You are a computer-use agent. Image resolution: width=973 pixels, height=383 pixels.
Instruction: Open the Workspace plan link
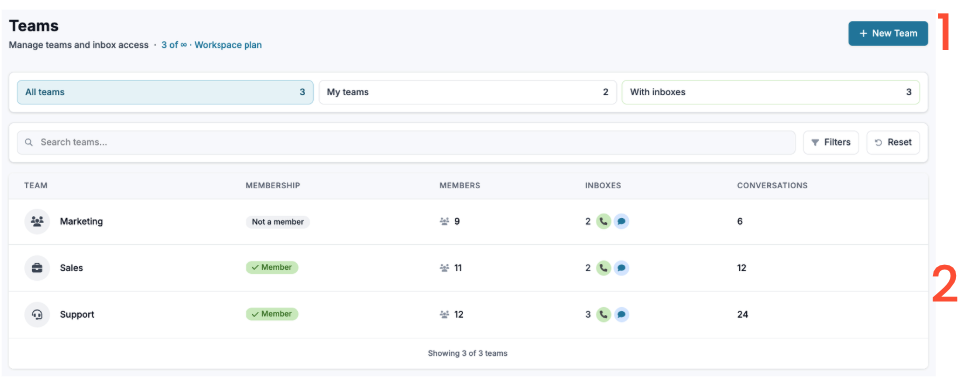[x=228, y=45]
